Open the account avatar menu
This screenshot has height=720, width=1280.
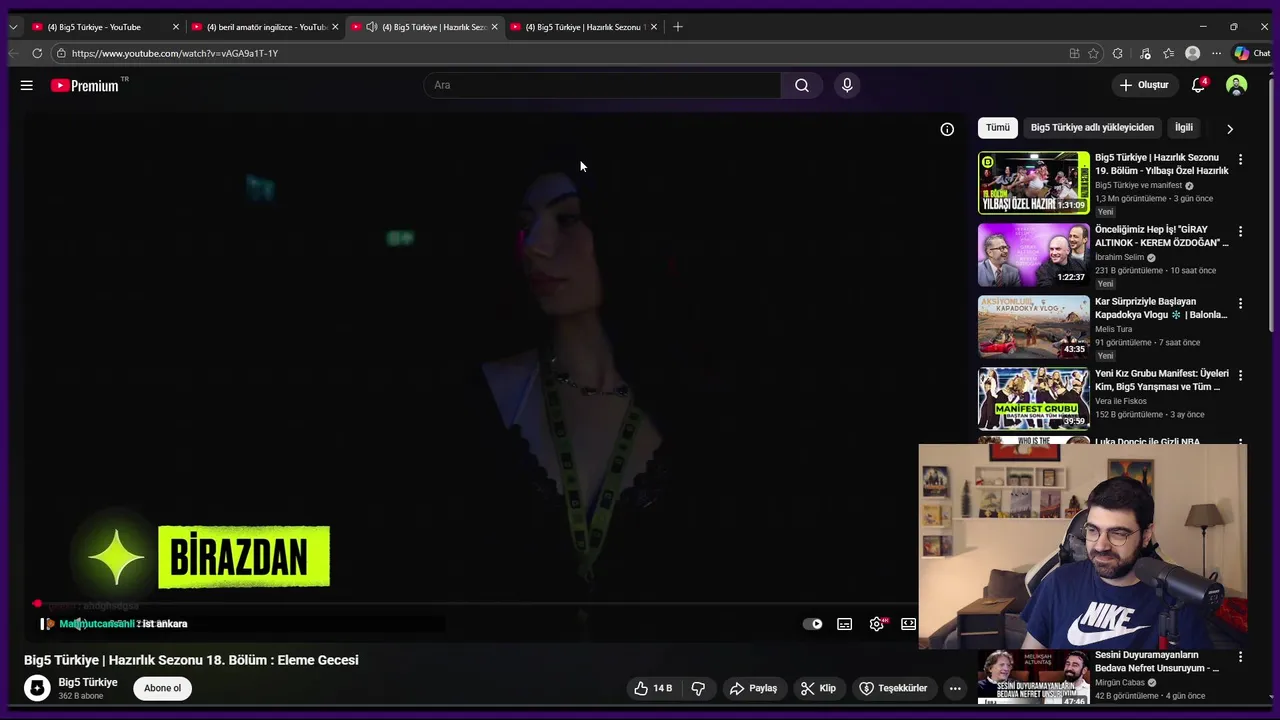click(x=1237, y=85)
